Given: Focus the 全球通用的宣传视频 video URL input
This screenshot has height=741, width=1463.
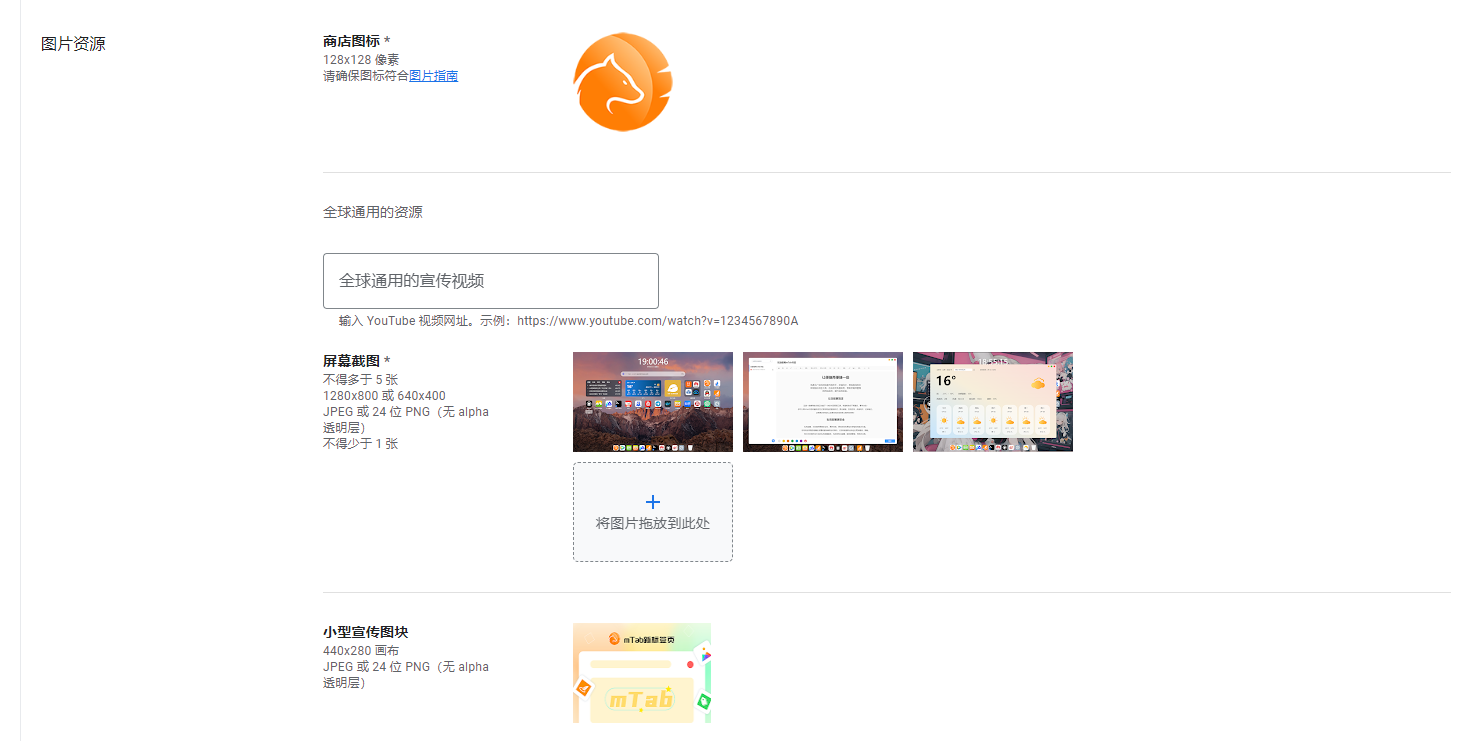Looking at the screenshot, I should click(490, 281).
